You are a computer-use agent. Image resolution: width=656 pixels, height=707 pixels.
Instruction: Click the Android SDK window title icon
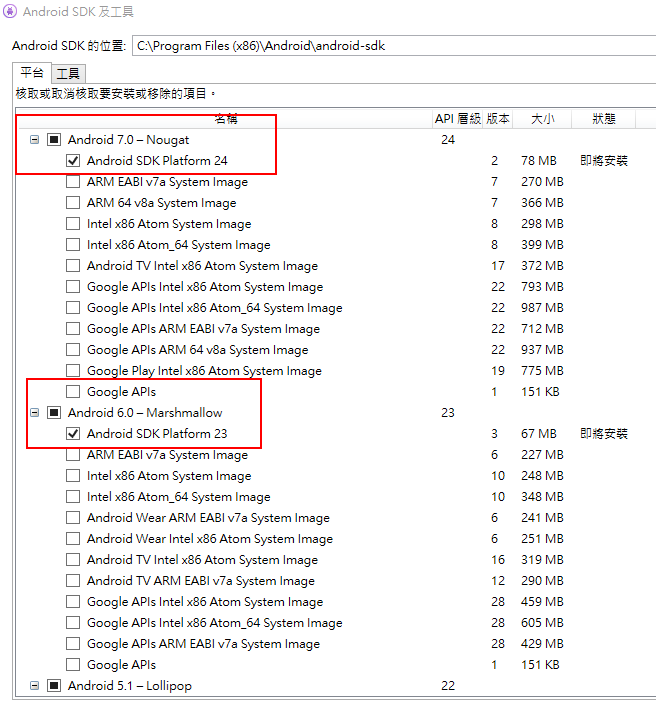tap(10, 11)
